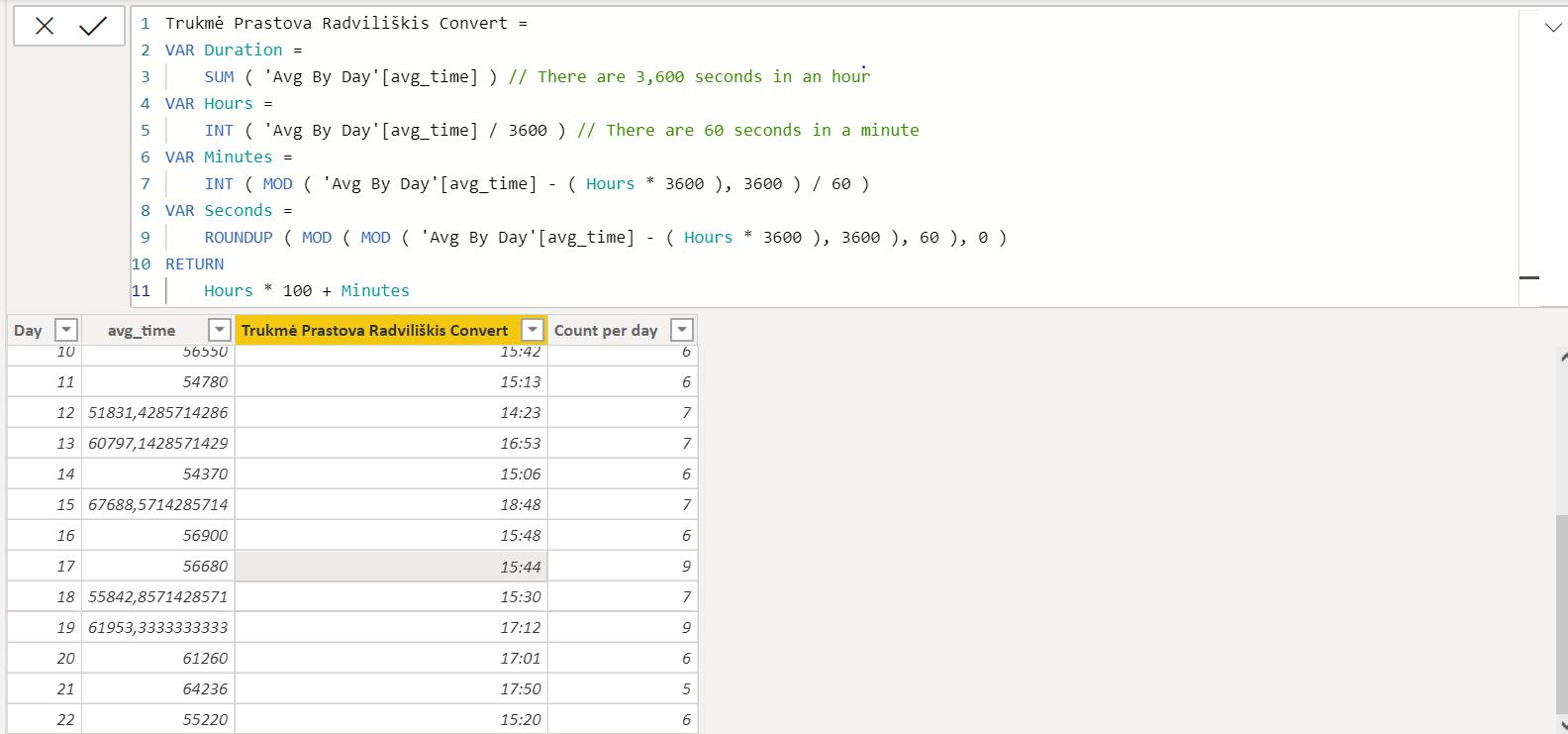Click avg_time cell 55842,8571428571
The image size is (1568, 734).
(x=158, y=596)
